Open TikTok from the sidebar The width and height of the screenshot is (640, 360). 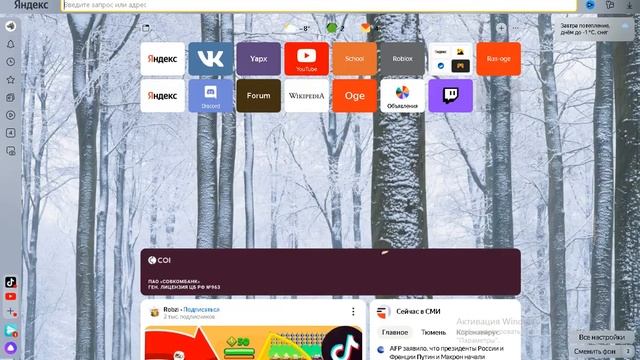(11, 282)
